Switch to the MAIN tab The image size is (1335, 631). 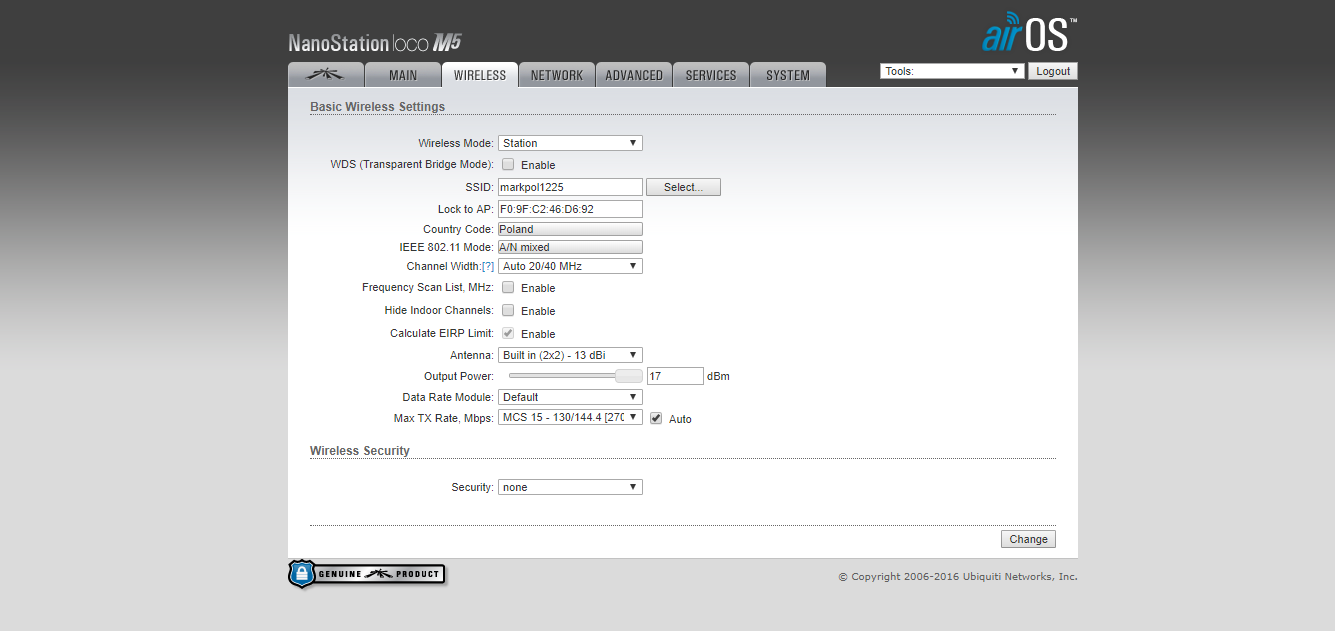pos(403,75)
